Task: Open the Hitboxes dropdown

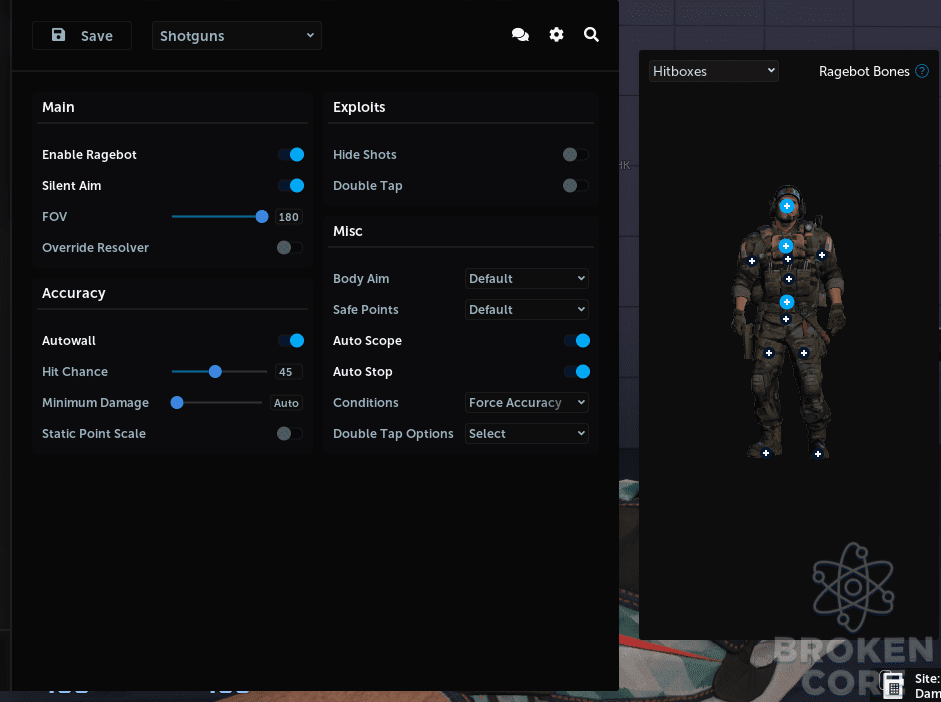Action: (x=714, y=71)
